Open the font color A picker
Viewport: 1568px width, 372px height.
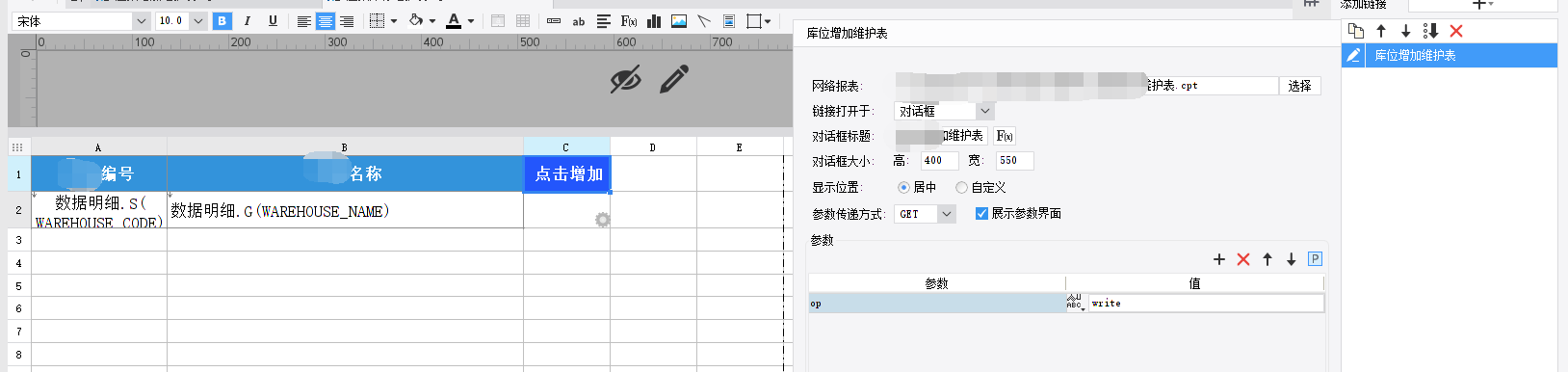tap(454, 20)
